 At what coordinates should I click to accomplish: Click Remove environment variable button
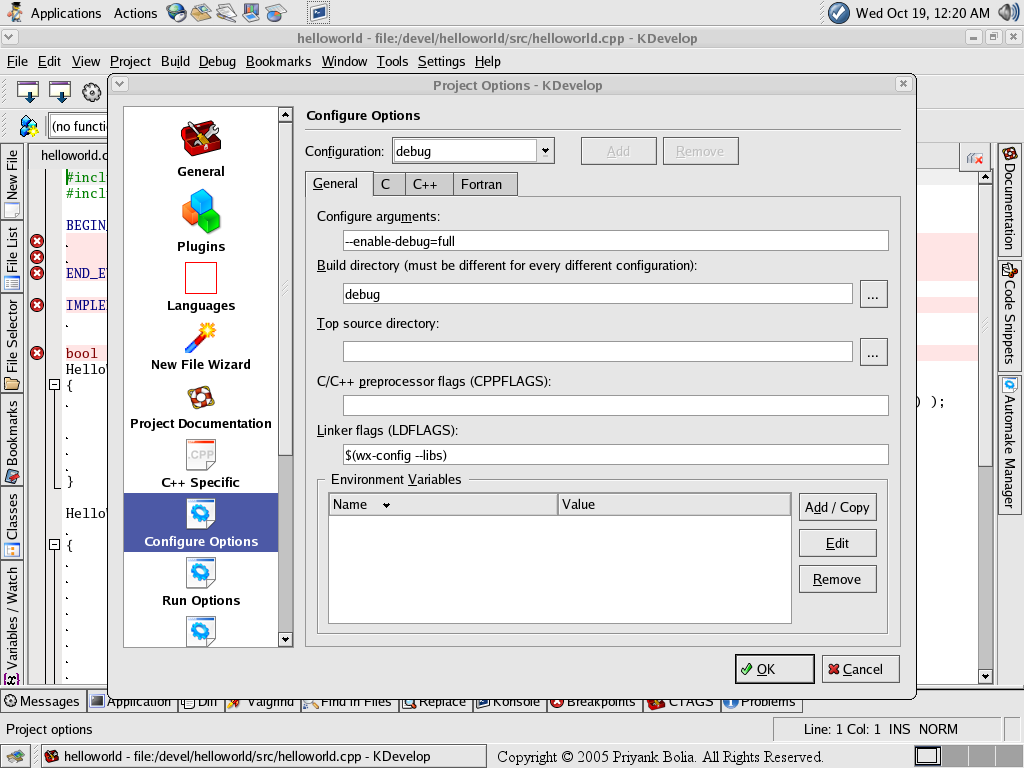point(837,579)
